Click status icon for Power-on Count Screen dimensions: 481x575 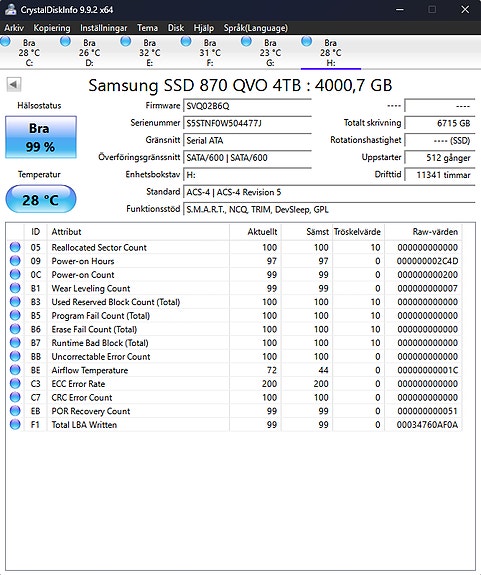15,274
